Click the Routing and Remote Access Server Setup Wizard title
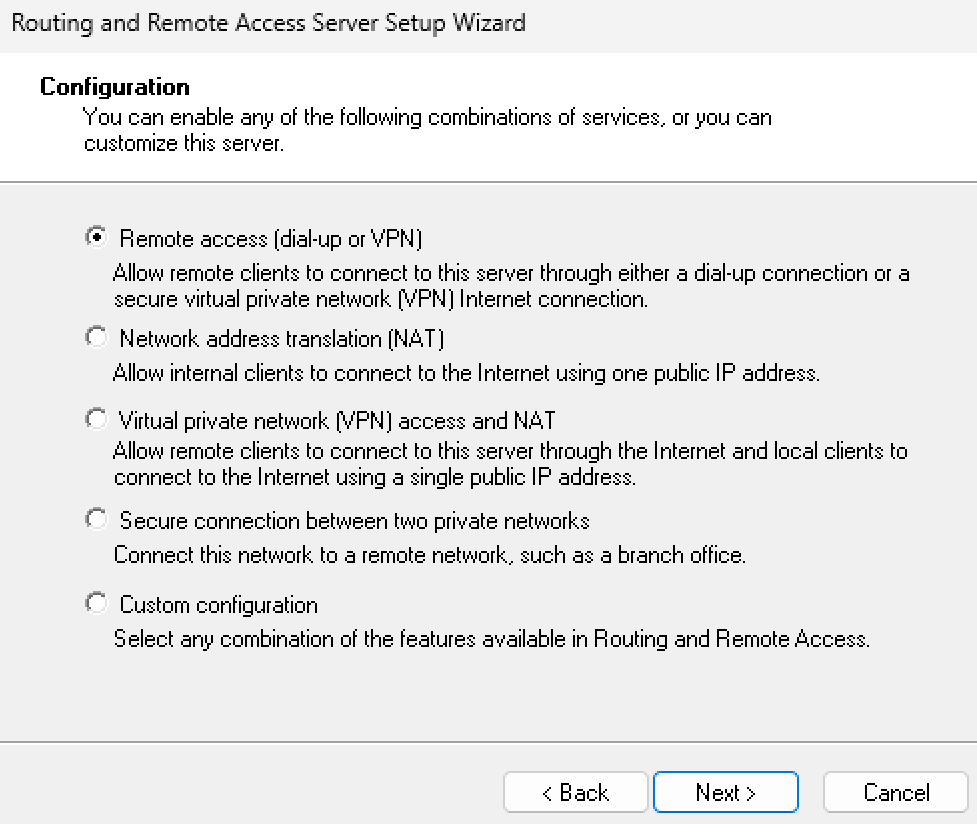 (x=268, y=22)
